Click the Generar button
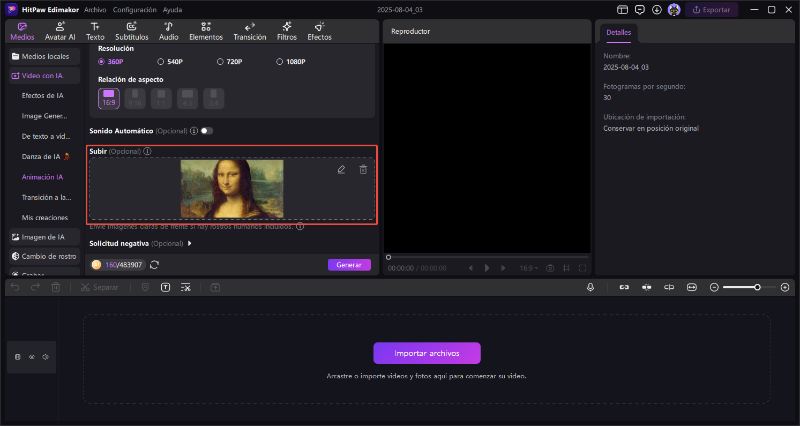Viewport: 800px width, 426px height. point(349,265)
